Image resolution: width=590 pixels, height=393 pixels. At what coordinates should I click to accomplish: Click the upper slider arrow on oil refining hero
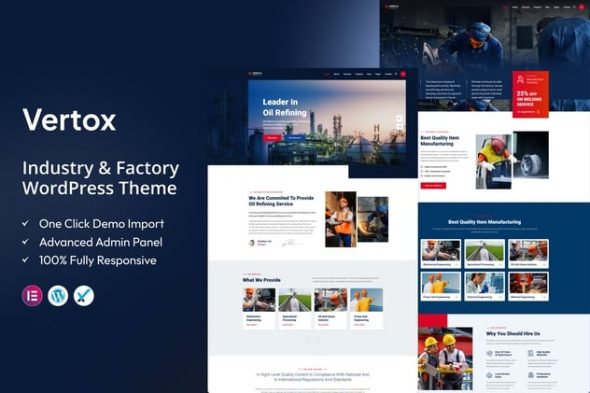point(400,119)
